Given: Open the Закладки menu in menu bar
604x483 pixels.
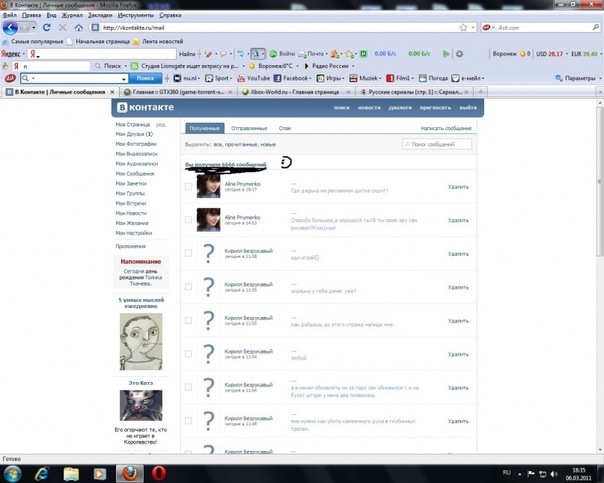Looking at the screenshot, I should click(x=100, y=15).
